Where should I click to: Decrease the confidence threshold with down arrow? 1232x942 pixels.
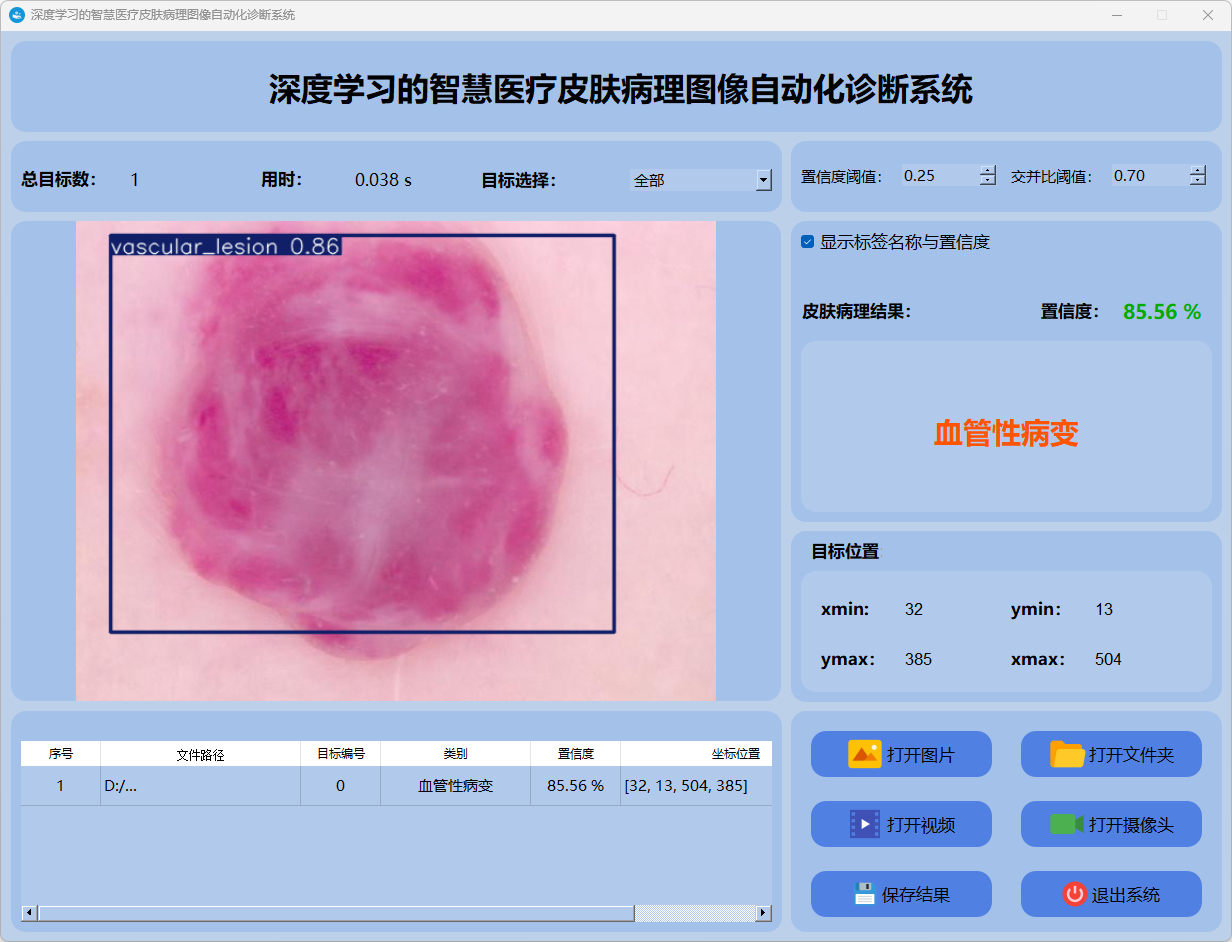(x=988, y=181)
